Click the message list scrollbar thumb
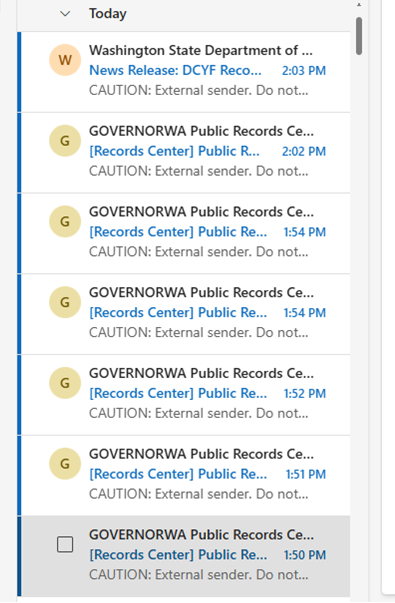The height and width of the screenshot is (603, 395). (x=359, y=36)
